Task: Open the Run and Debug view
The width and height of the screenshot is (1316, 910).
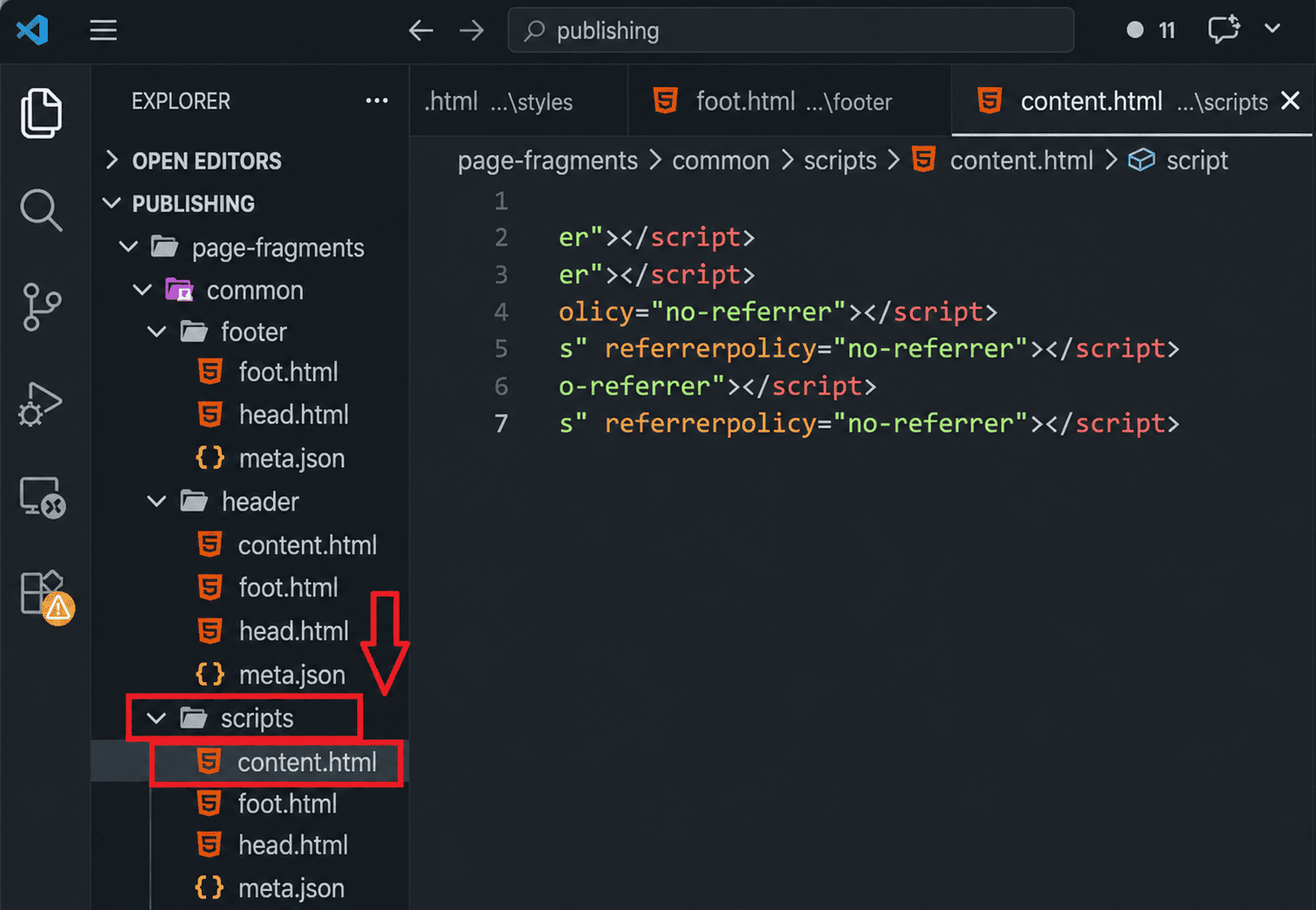Action: pos(42,403)
